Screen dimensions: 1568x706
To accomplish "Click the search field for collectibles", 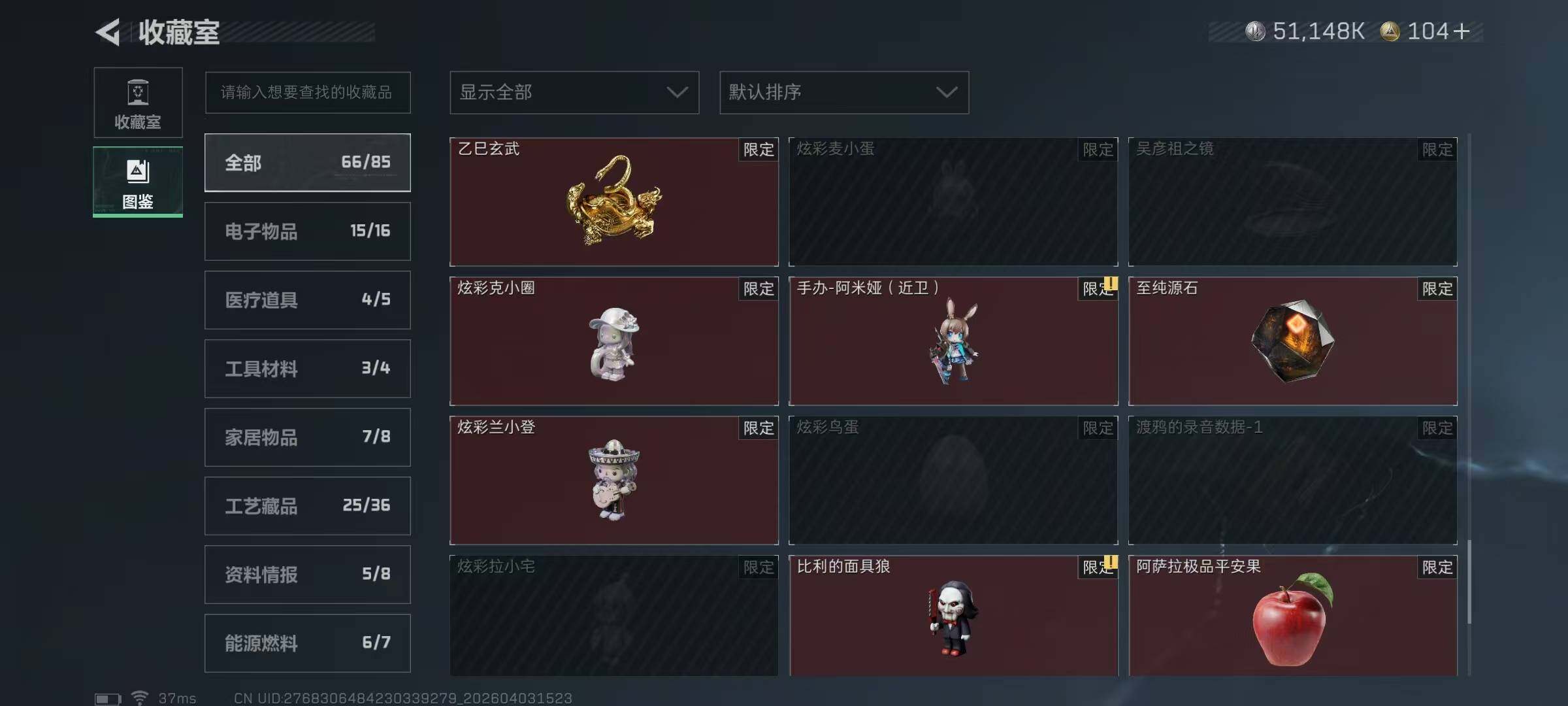I will (x=308, y=92).
